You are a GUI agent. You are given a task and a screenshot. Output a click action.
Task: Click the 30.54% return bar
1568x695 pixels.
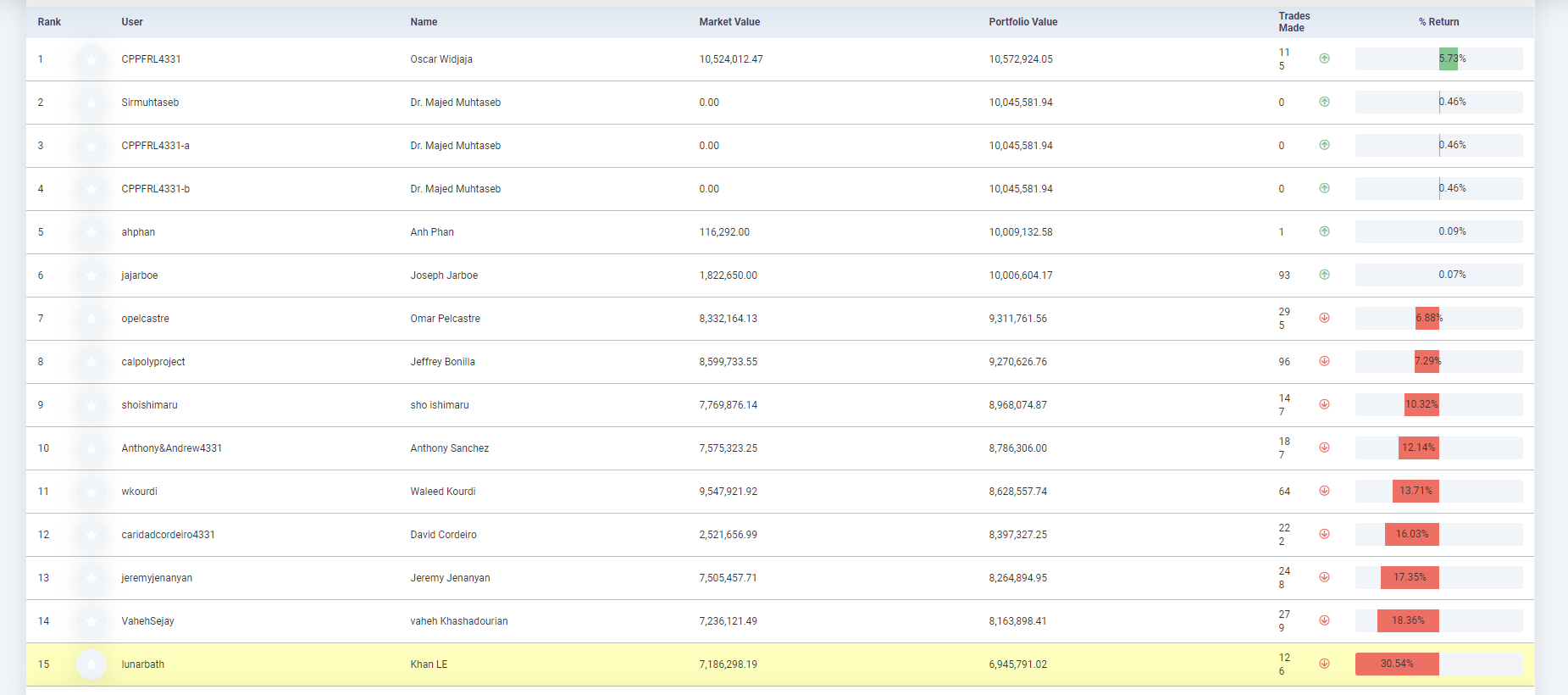pyautogui.click(x=1397, y=664)
